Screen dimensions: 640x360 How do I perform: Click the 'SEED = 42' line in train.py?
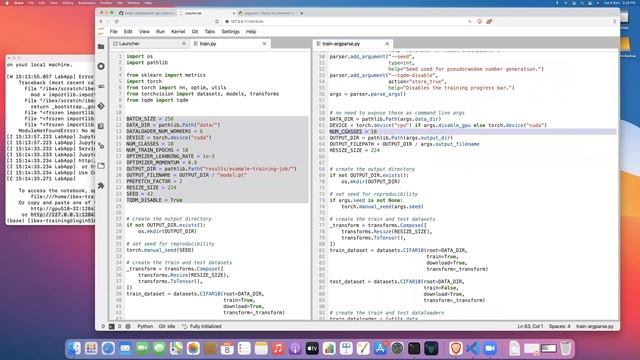coord(140,194)
